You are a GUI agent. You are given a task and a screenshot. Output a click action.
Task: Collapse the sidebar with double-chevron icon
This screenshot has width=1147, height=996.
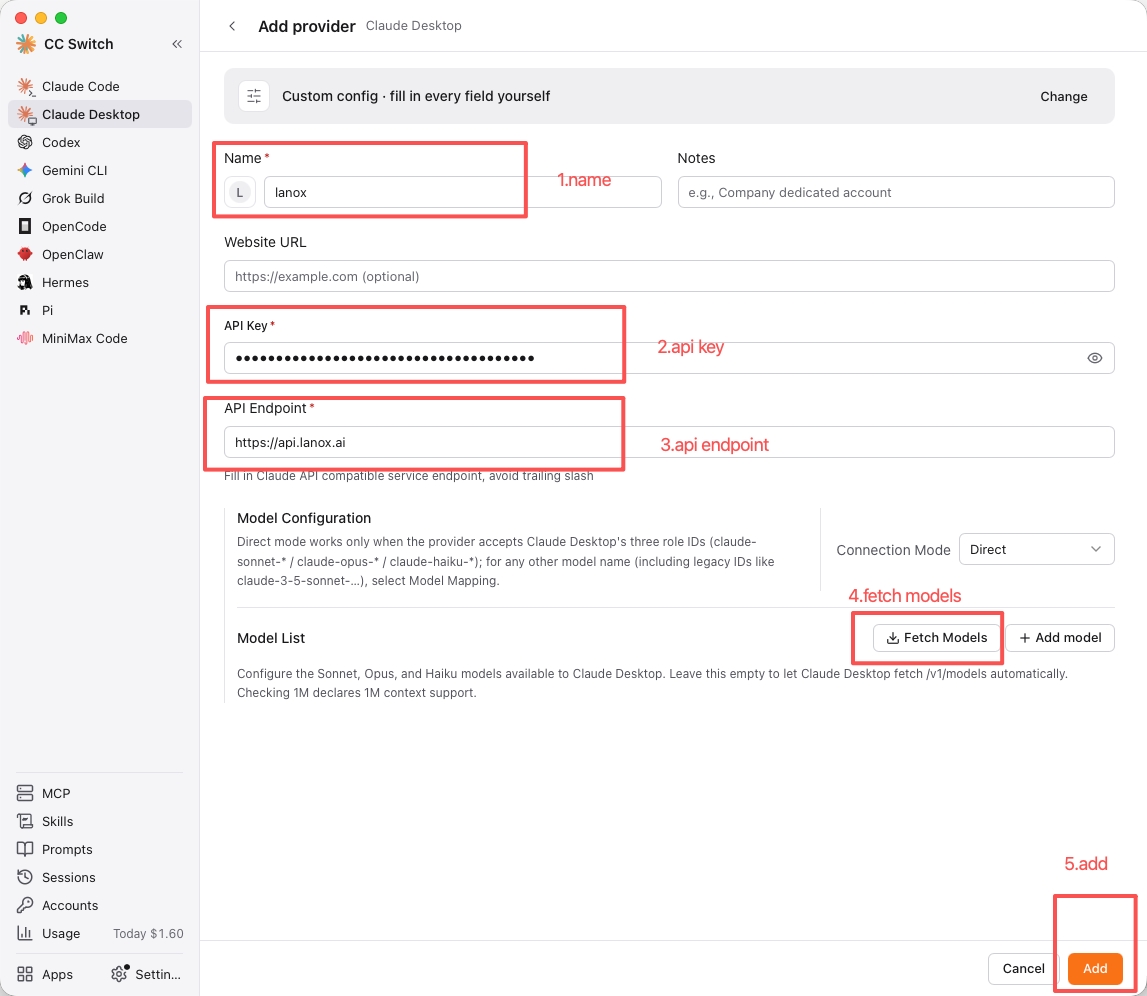[177, 44]
